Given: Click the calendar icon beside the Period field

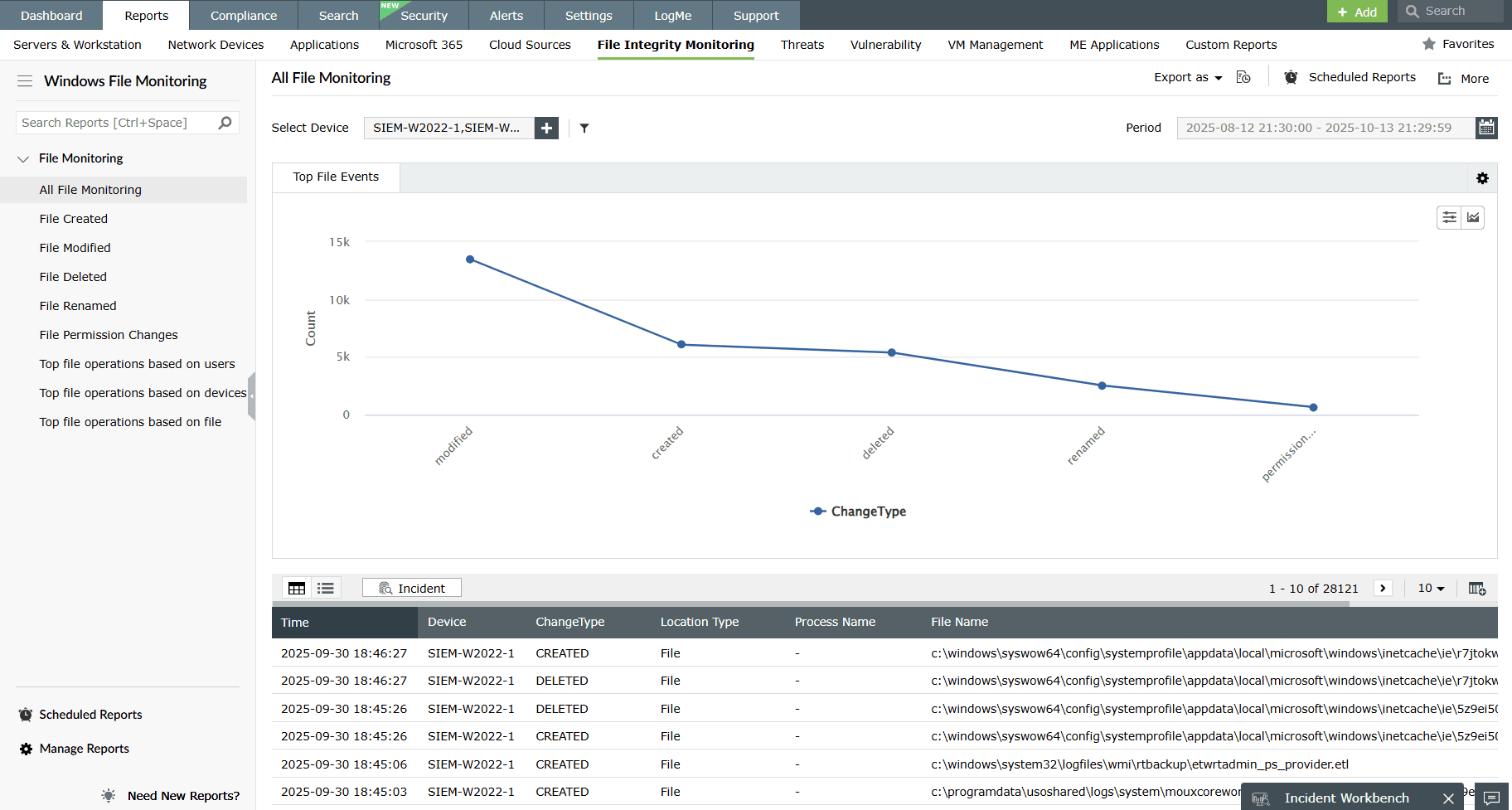Looking at the screenshot, I should click(1486, 128).
